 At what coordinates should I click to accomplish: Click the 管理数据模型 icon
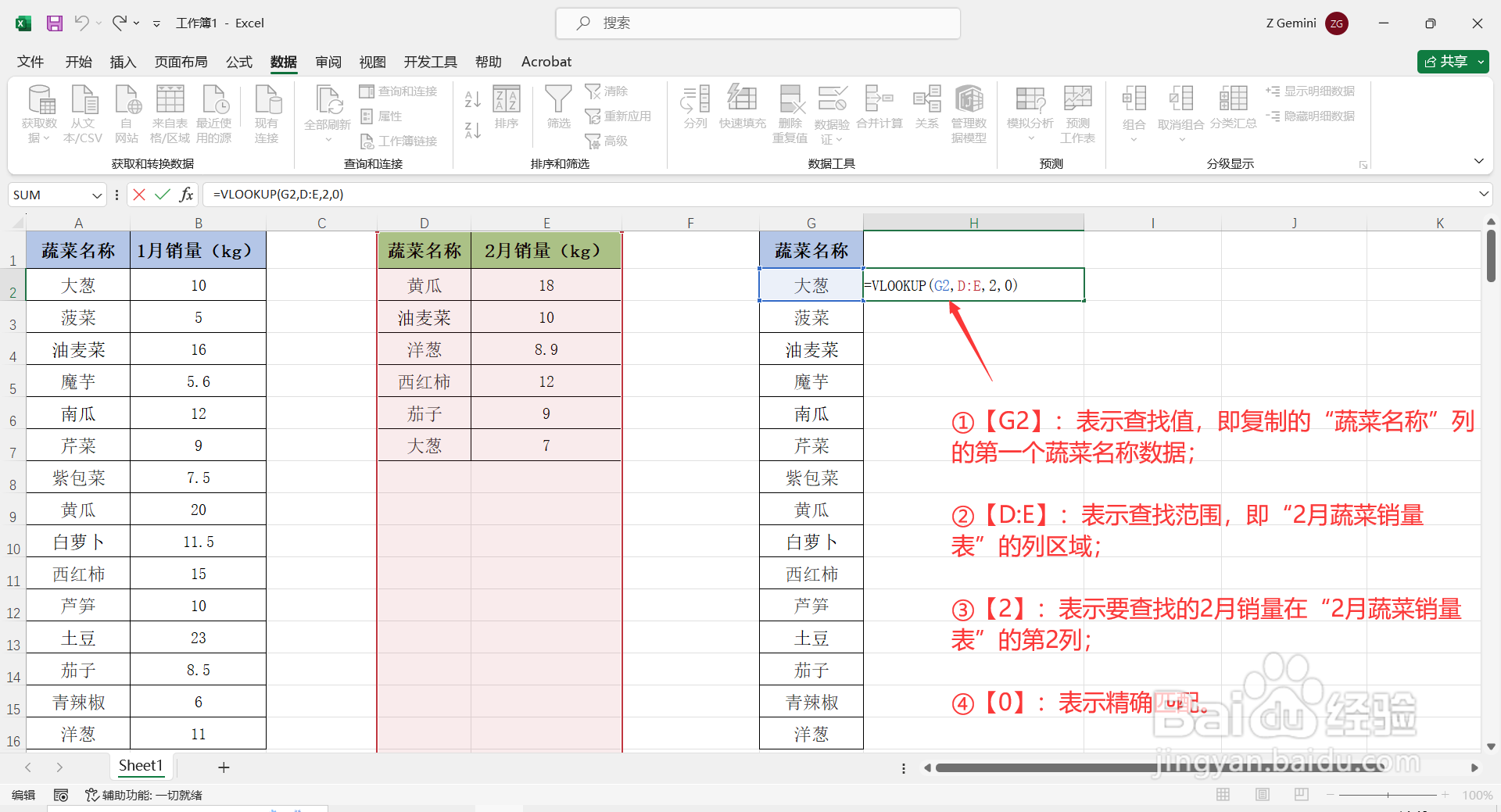tap(969, 109)
